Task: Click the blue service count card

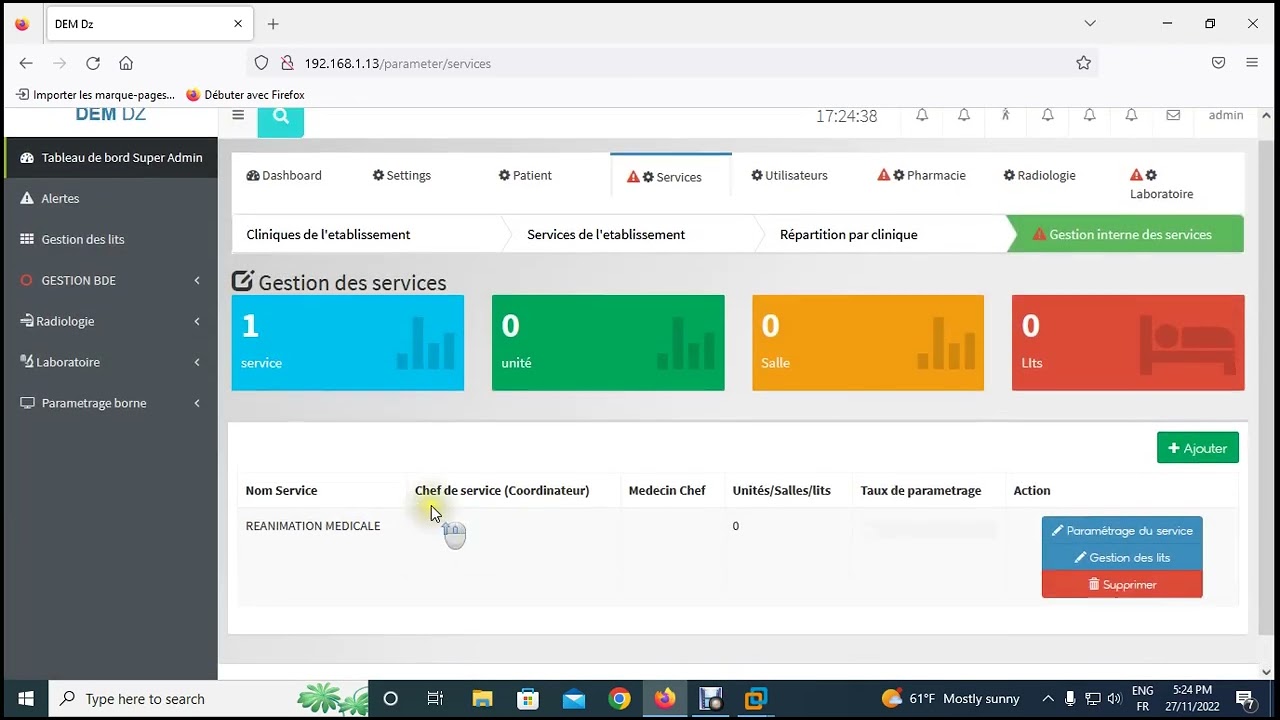Action: 348,343
